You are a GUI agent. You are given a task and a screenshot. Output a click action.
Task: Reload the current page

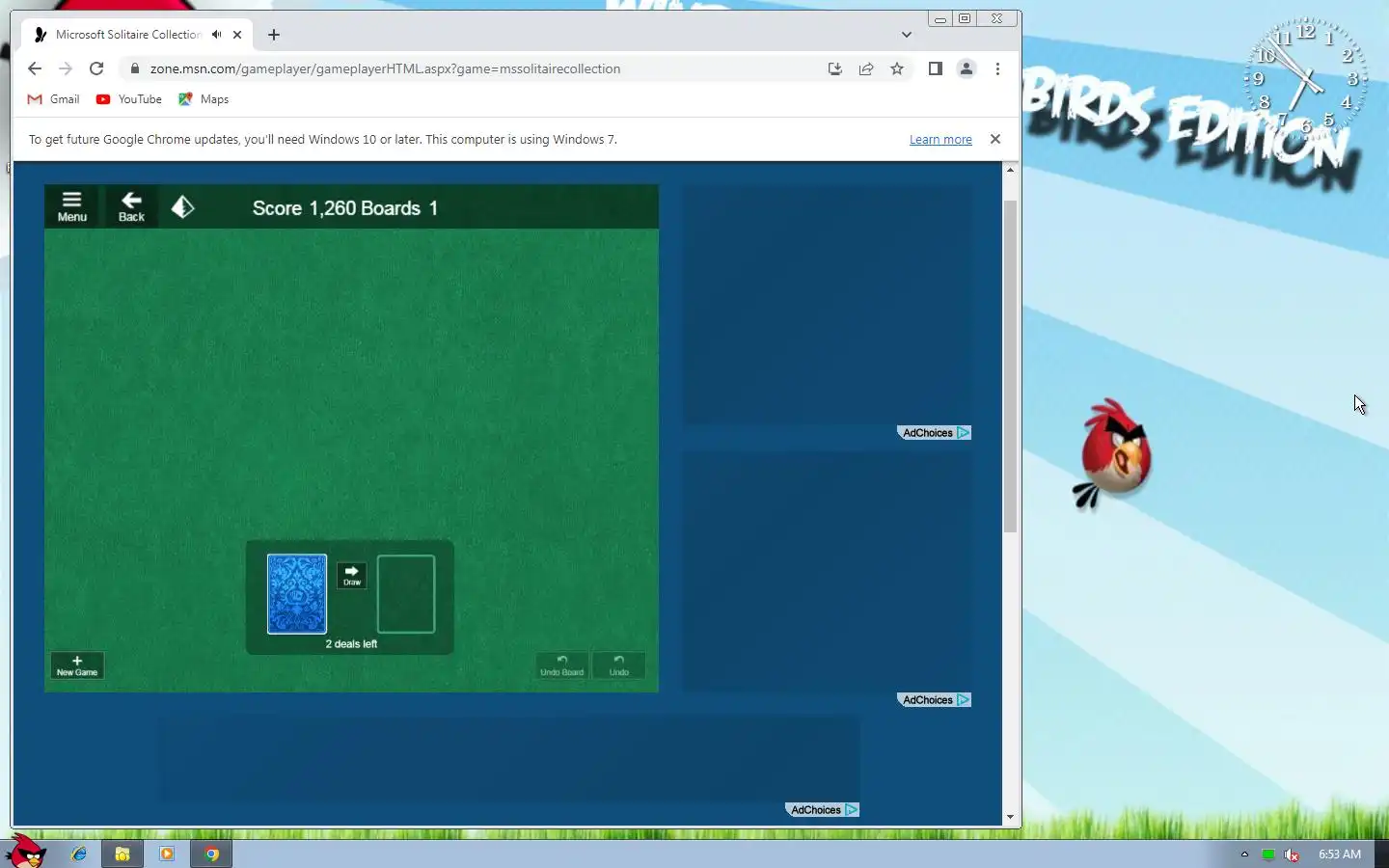[x=96, y=68]
